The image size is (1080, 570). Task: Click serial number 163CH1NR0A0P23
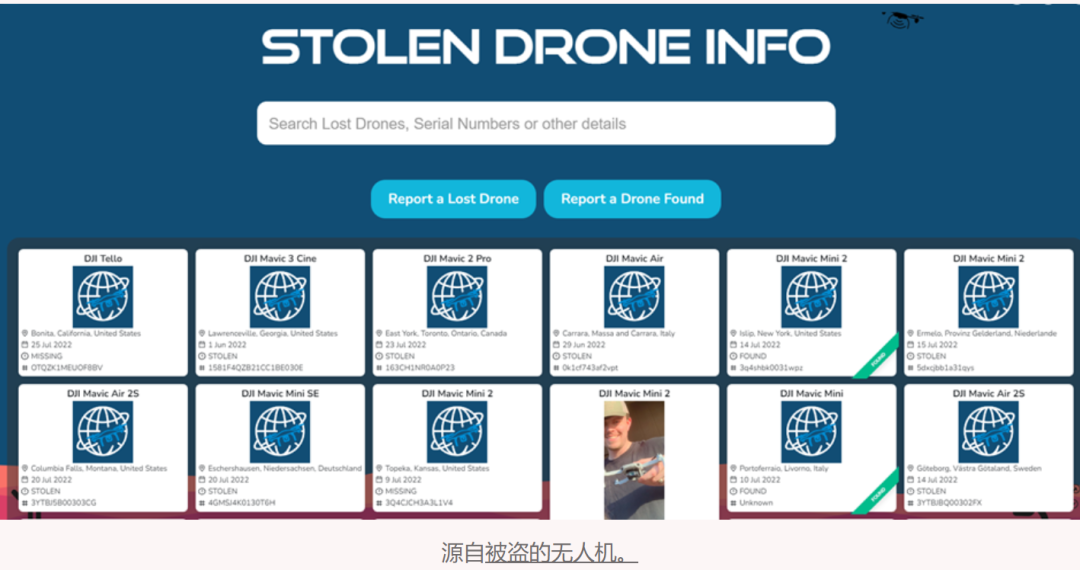[x=419, y=368]
